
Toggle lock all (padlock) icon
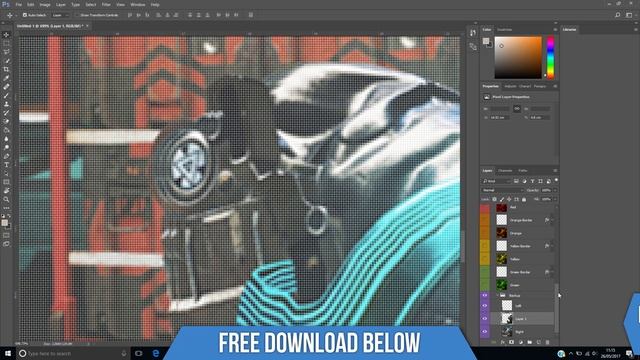pyautogui.click(x=524, y=199)
